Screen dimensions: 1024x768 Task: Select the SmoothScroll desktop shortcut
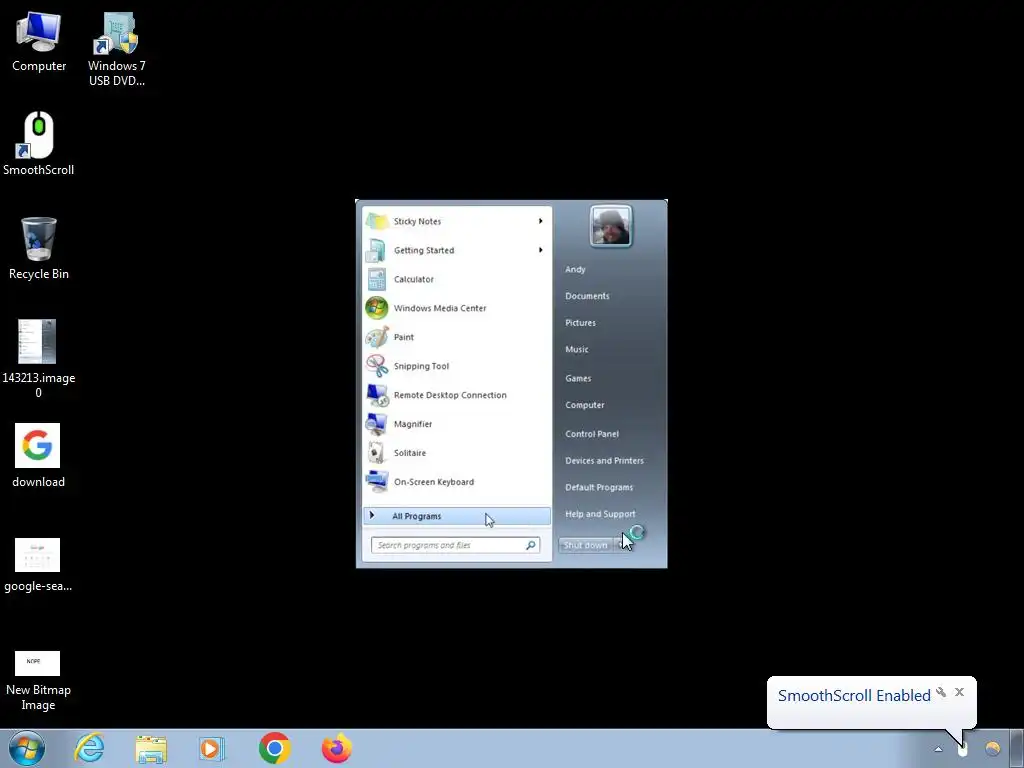click(x=39, y=144)
